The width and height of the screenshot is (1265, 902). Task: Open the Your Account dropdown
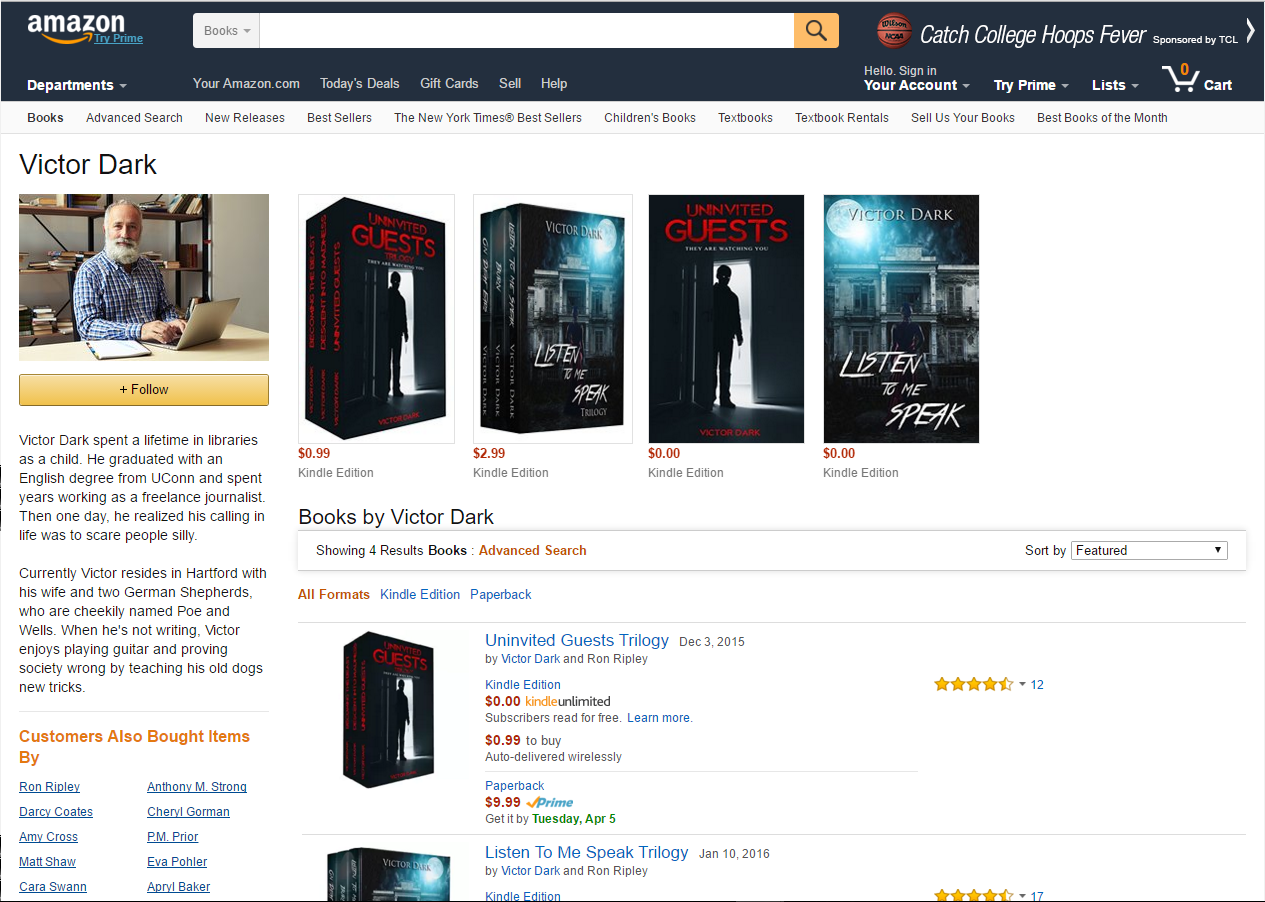coord(917,85)
